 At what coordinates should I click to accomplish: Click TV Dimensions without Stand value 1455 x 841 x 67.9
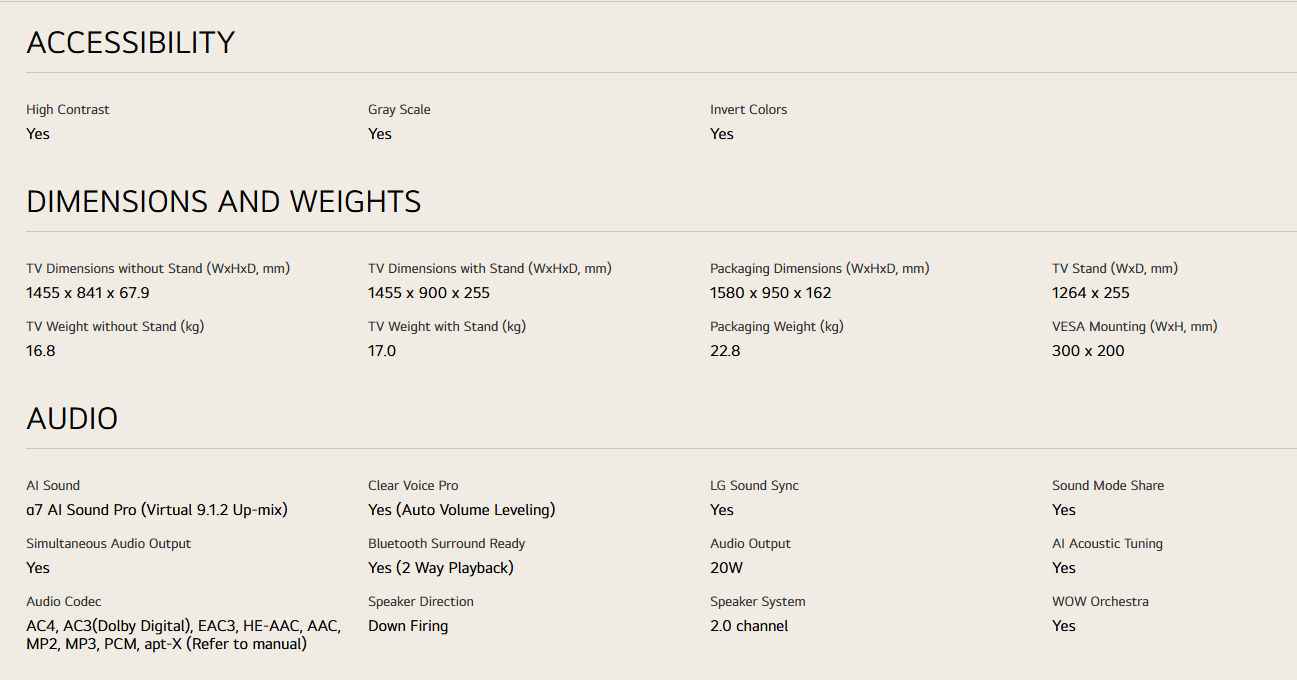pos(88,293)
